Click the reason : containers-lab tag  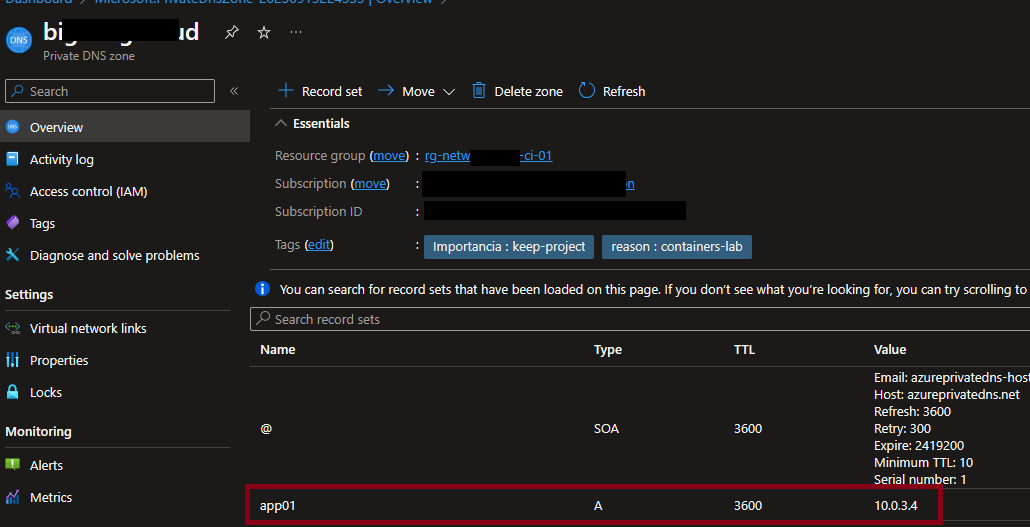click(x=677, y=247)
